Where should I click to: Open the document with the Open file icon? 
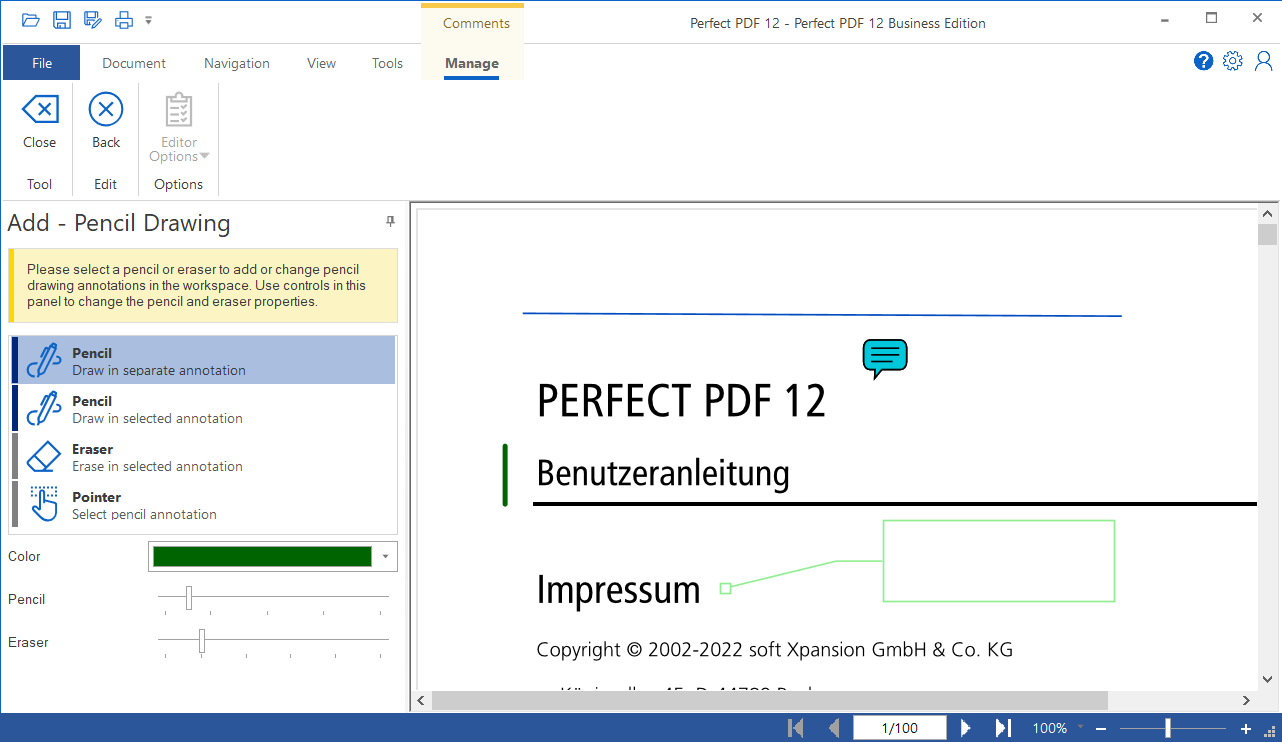pos(31,20)
